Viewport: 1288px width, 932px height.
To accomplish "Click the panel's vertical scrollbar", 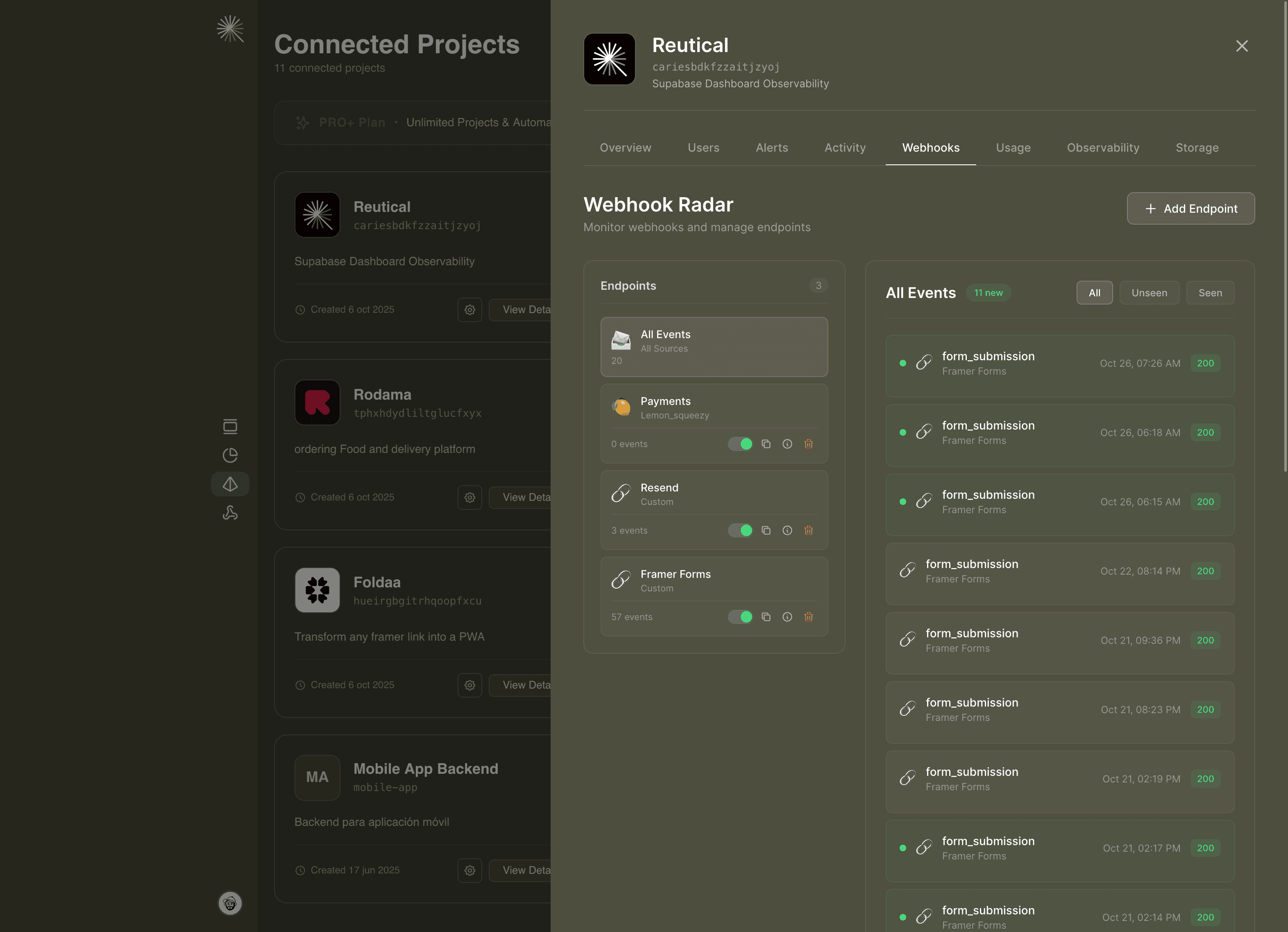I will click(x=1285, y=236).
